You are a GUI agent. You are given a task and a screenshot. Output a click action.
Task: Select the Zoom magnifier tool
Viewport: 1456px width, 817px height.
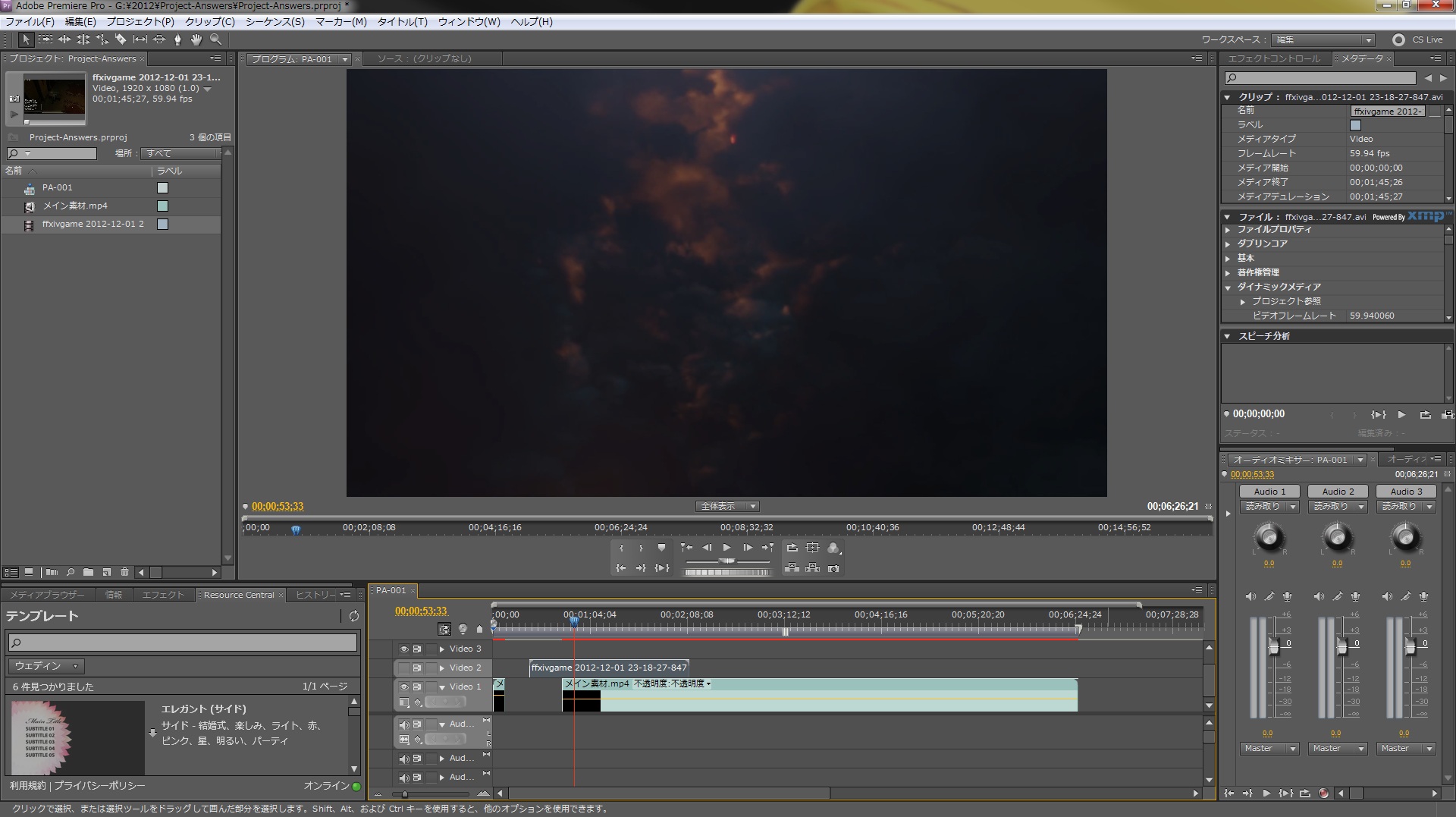pyautogui.click(x=215, y=39)
